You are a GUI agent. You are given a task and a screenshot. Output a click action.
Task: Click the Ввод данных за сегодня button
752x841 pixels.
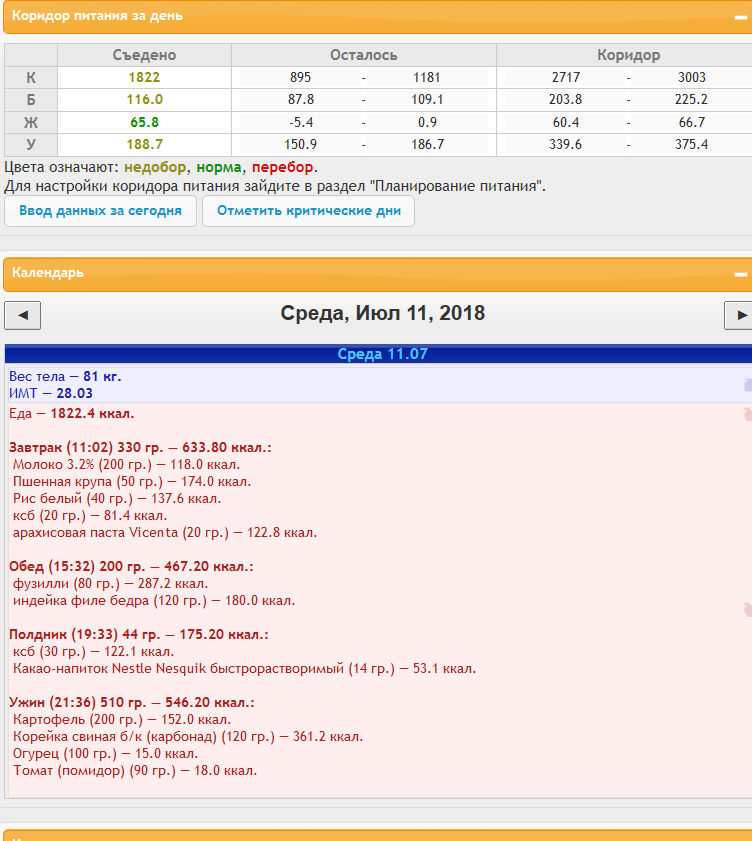pyautogui.click(x=100, y=211)
